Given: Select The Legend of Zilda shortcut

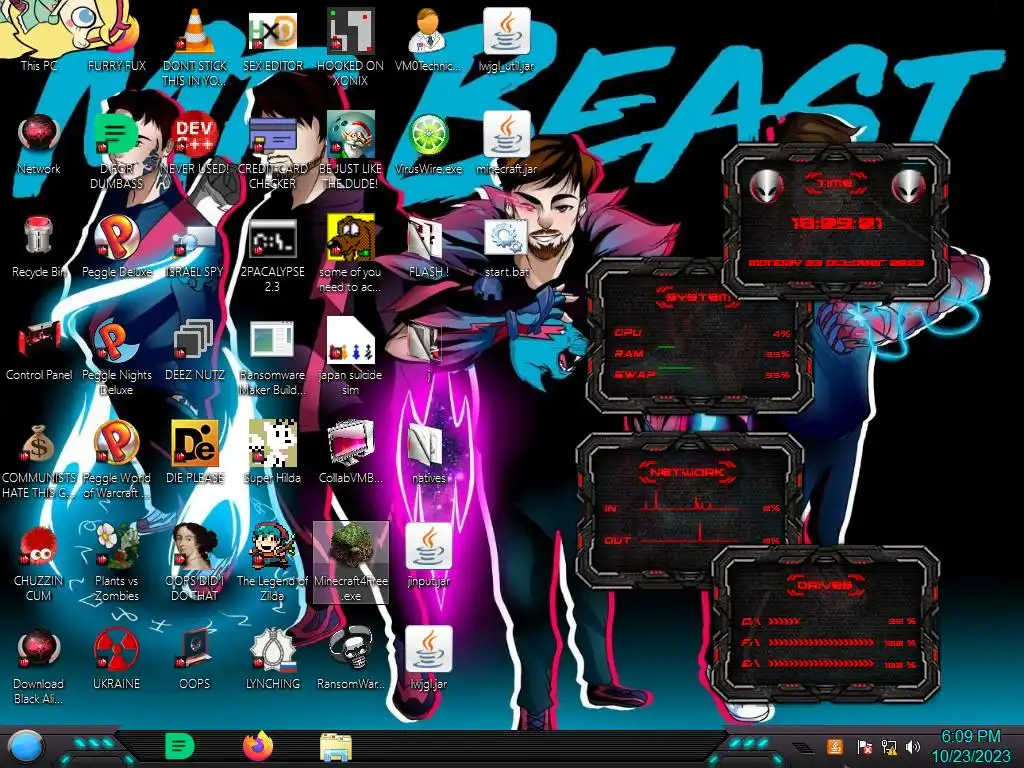Looking at the screenshot, I should click(x=272, y=563).
